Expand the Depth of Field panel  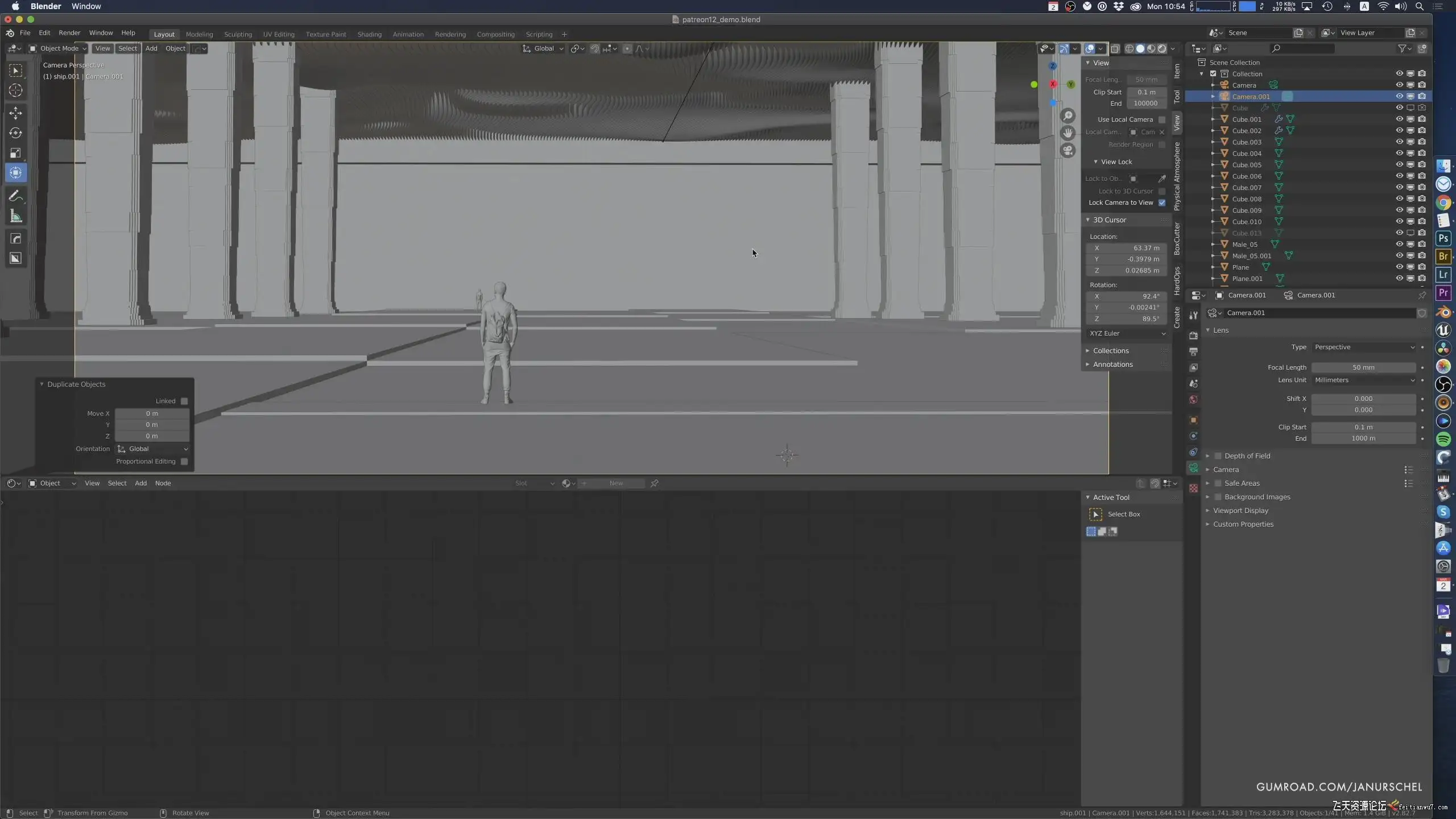1247,456
